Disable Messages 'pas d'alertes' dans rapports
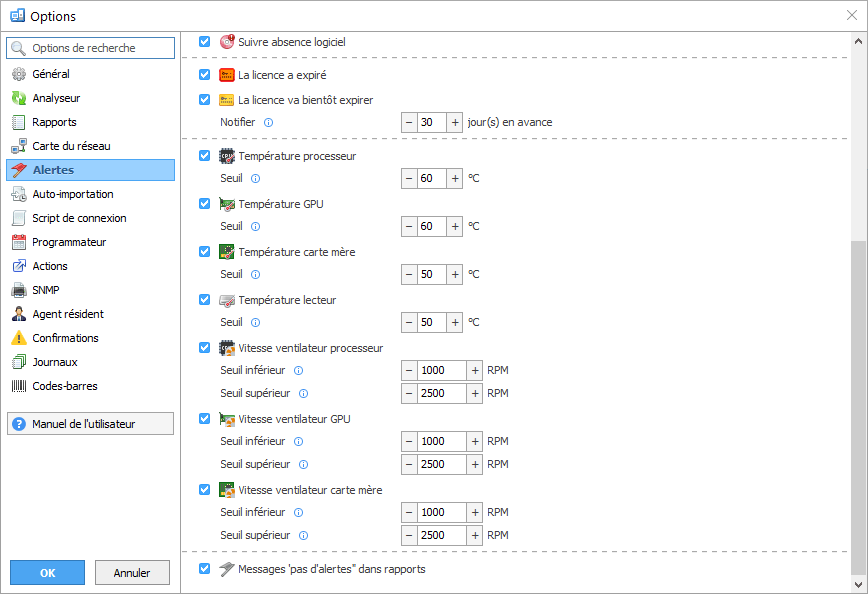The height and width of the screenshot is (594, 868). pos(204,569)
